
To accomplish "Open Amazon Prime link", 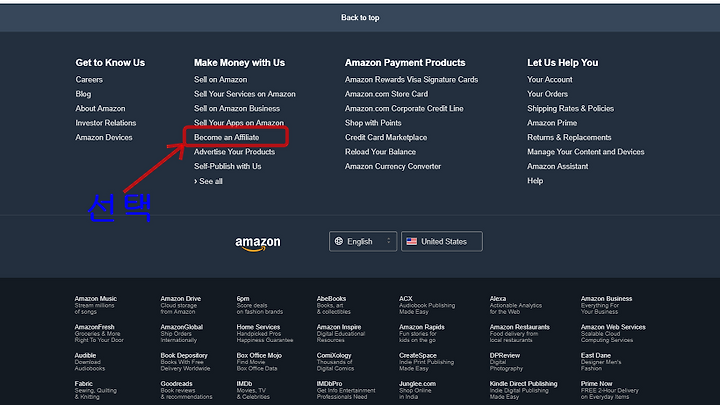I will pyautogui.click(x=552, y=123).
